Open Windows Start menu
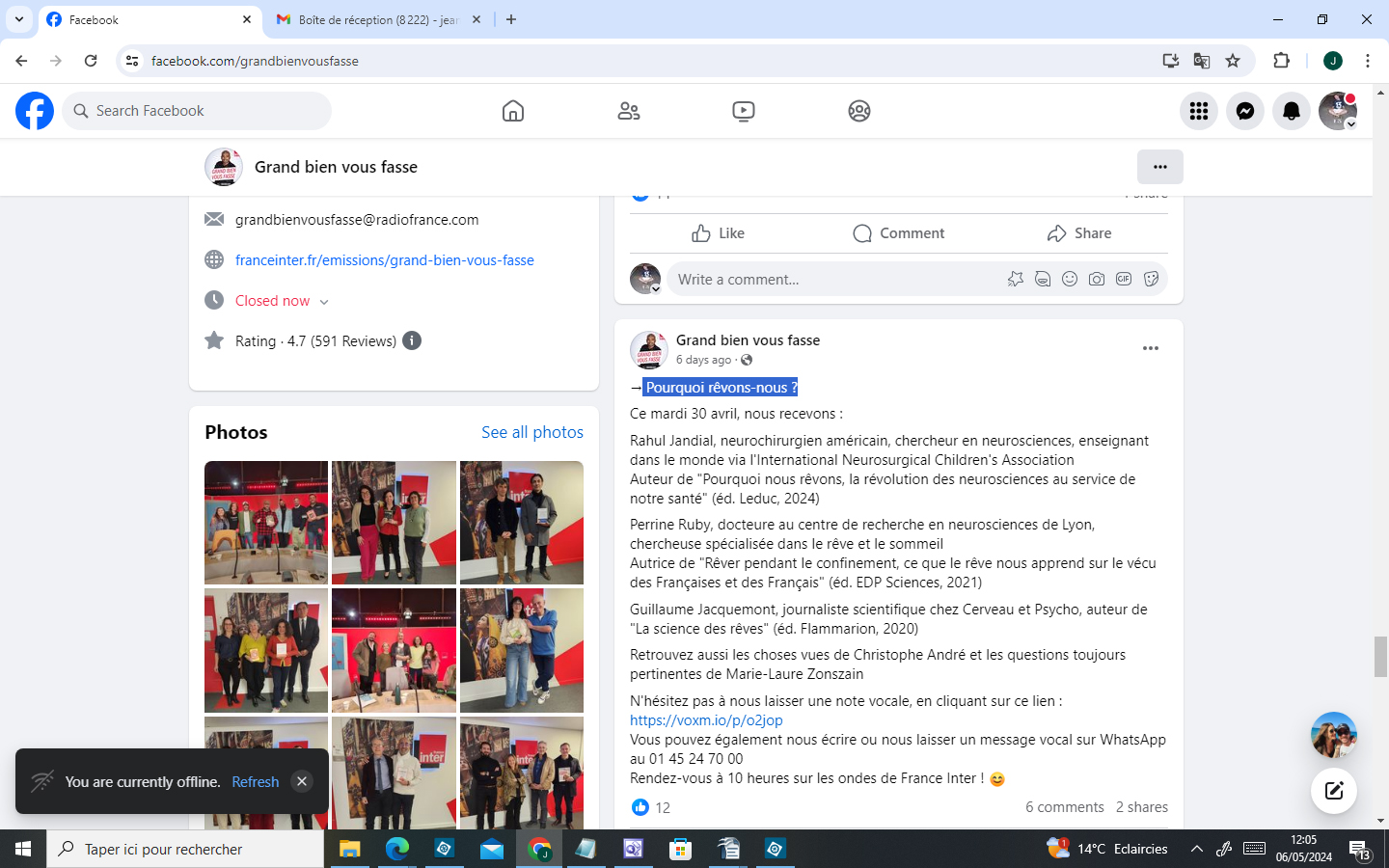Image resolution: width=1389 pixels, height=868 pixels. coord(23,849)
